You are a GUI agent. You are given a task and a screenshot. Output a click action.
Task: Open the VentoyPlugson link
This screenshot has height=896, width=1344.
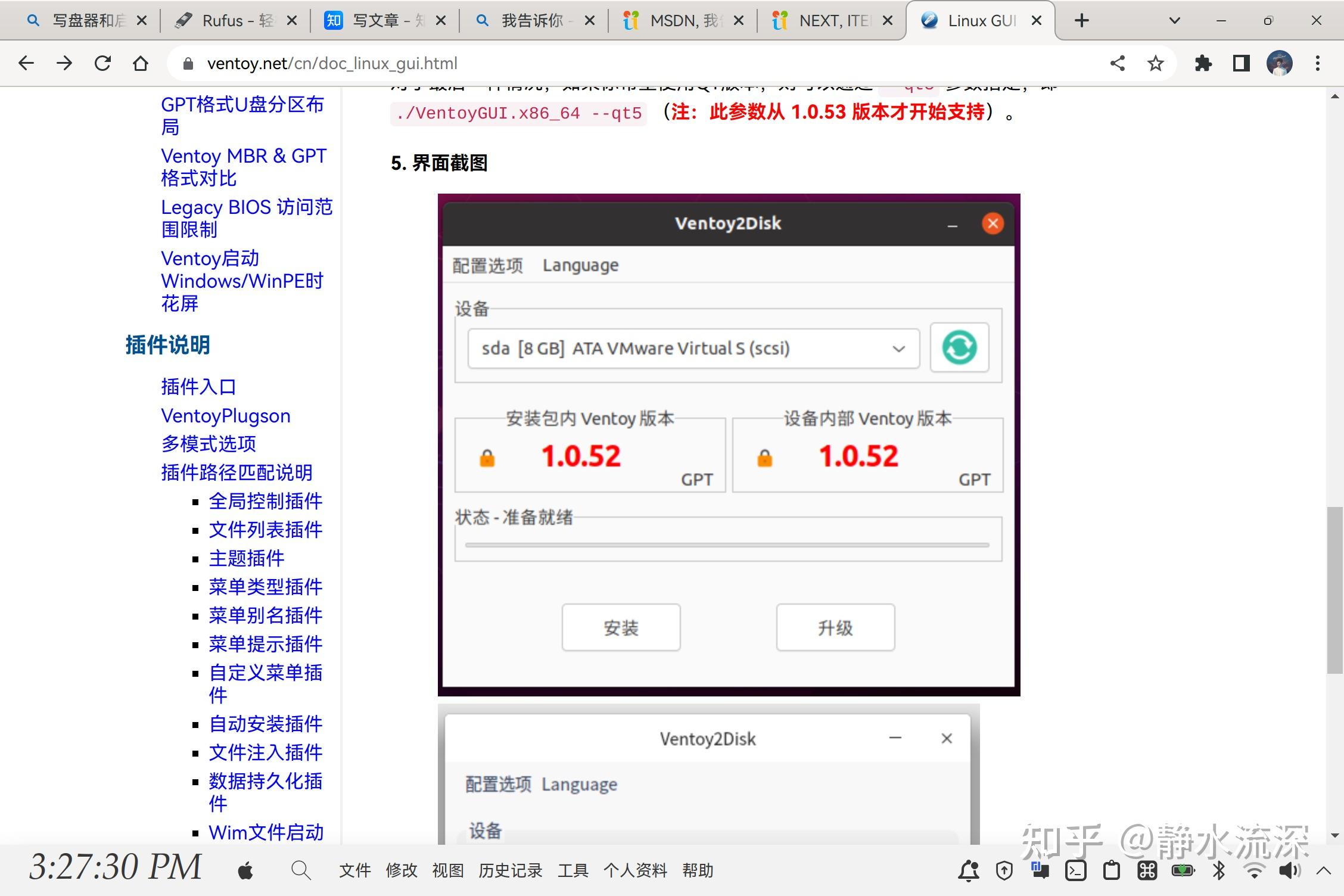point(226,416)
